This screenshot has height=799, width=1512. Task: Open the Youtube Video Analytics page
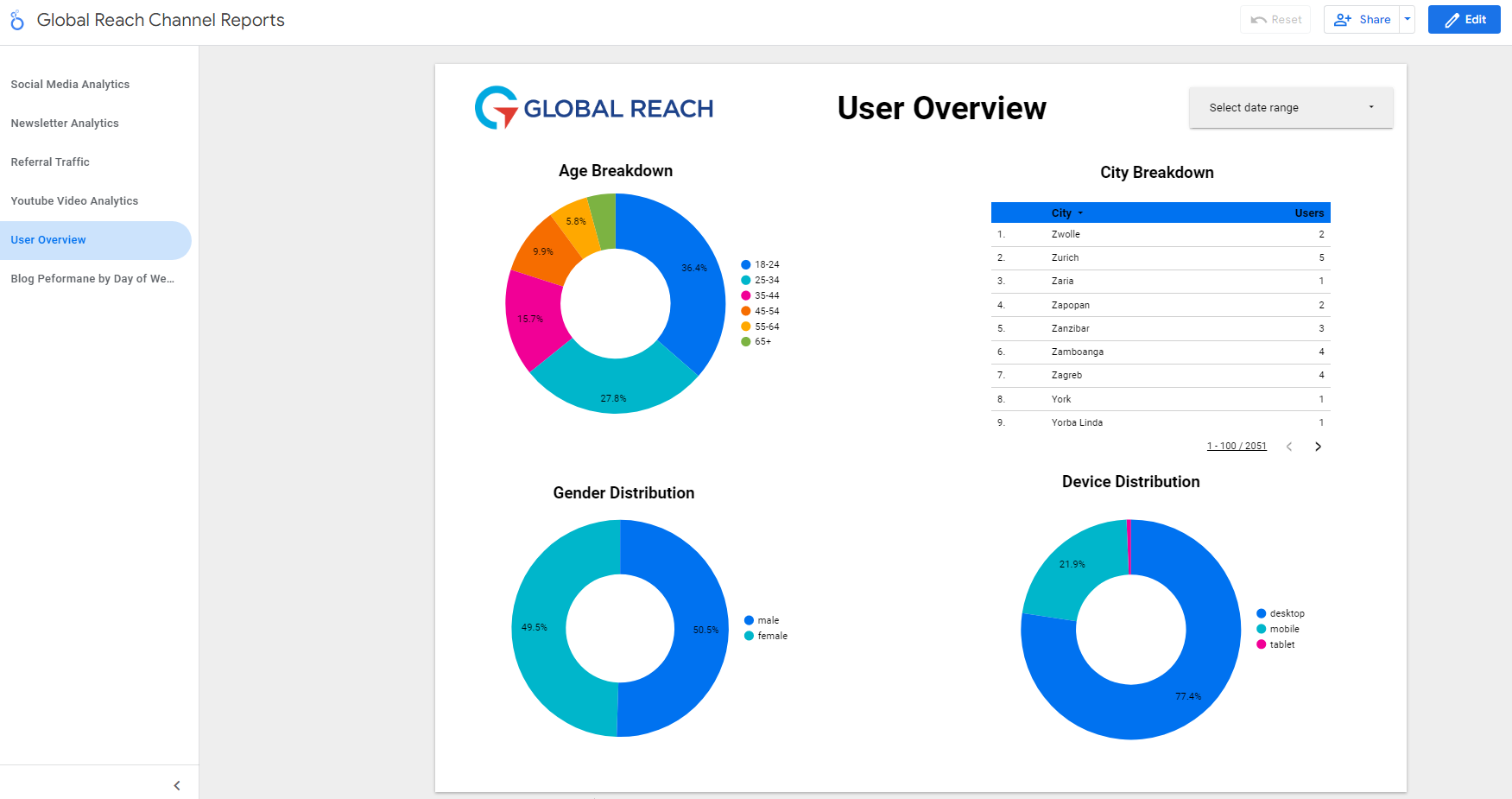(x=74, y=200)
